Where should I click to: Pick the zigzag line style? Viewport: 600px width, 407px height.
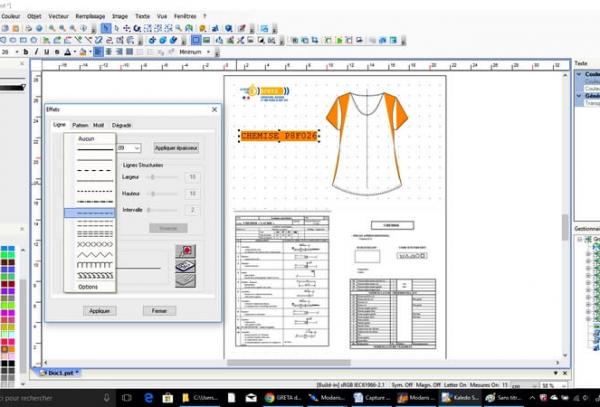pyautogui.click(x=95, y=255)
